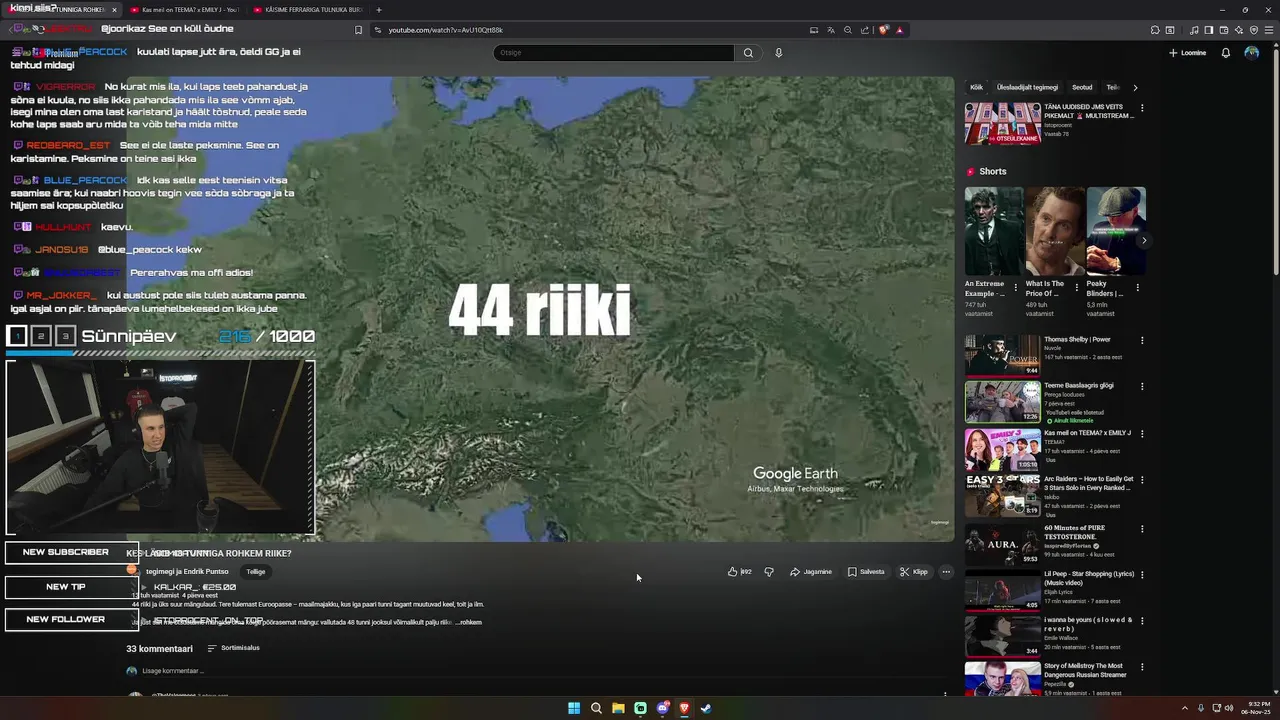Screen dimensions: 1280x720
Task: Open Brave Shields lion icon
Action: (x=883, y=30)
